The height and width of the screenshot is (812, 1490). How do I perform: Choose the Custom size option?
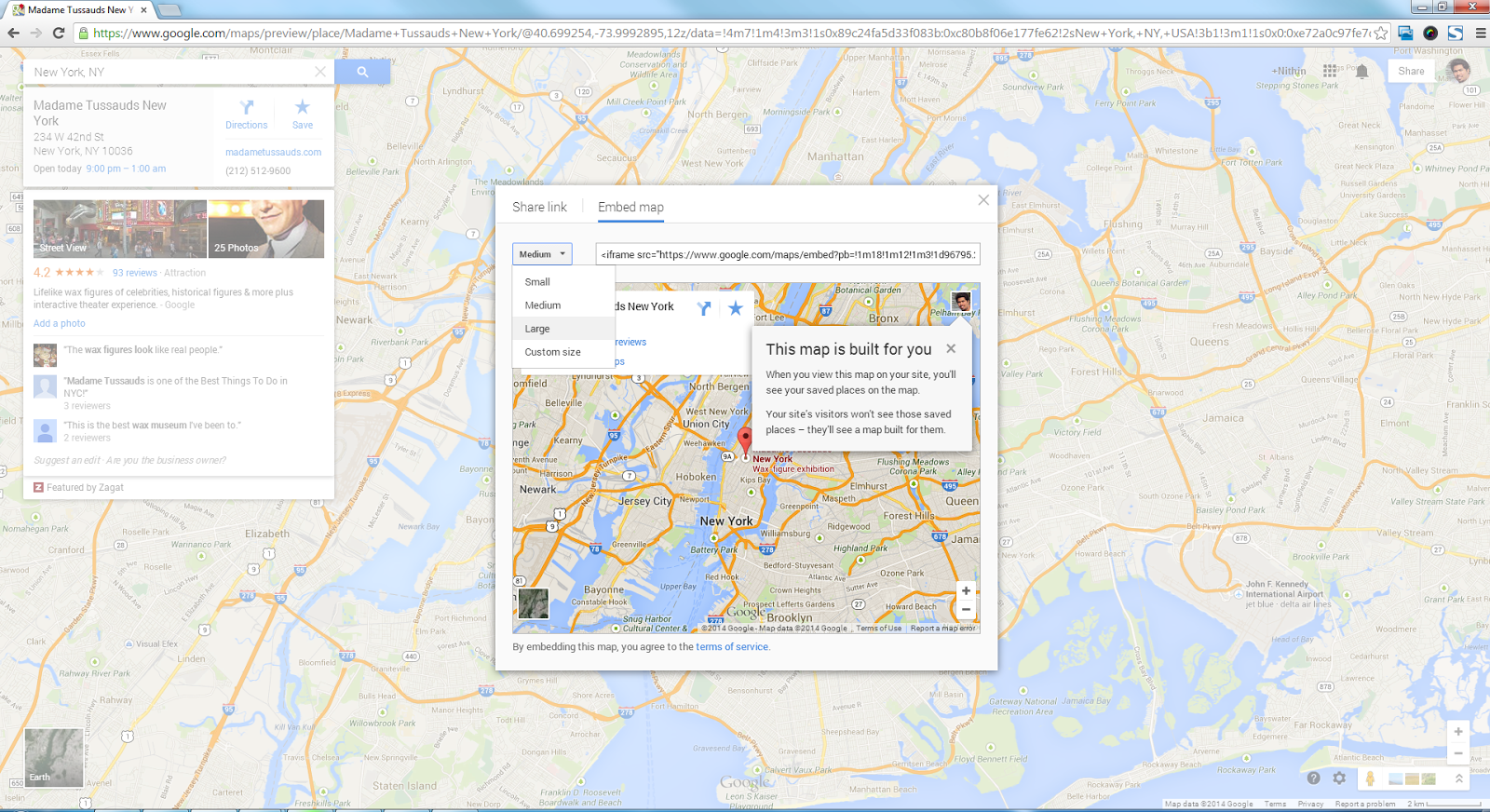(x=563, y=352)
